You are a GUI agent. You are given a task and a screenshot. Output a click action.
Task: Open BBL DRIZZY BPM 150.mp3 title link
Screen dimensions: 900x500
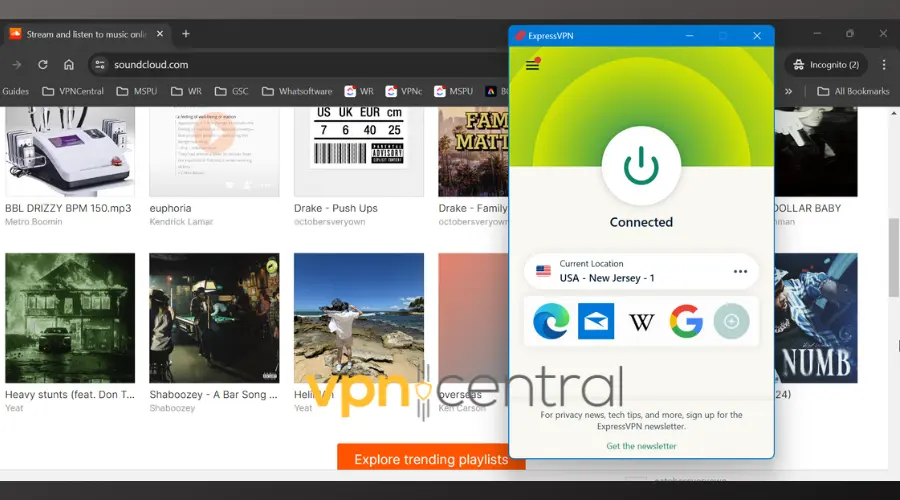point(68,208)
